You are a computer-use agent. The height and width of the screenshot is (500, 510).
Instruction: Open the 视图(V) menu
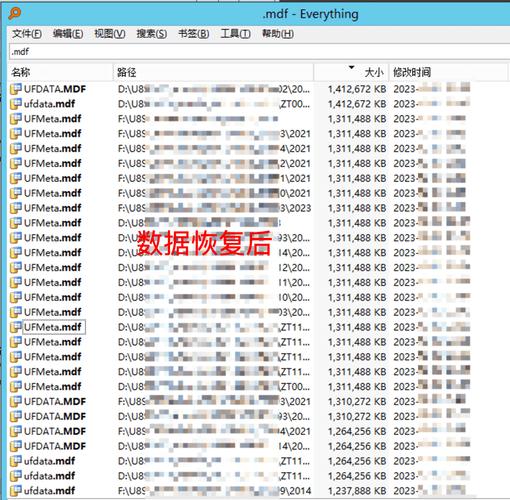point(110,34)
